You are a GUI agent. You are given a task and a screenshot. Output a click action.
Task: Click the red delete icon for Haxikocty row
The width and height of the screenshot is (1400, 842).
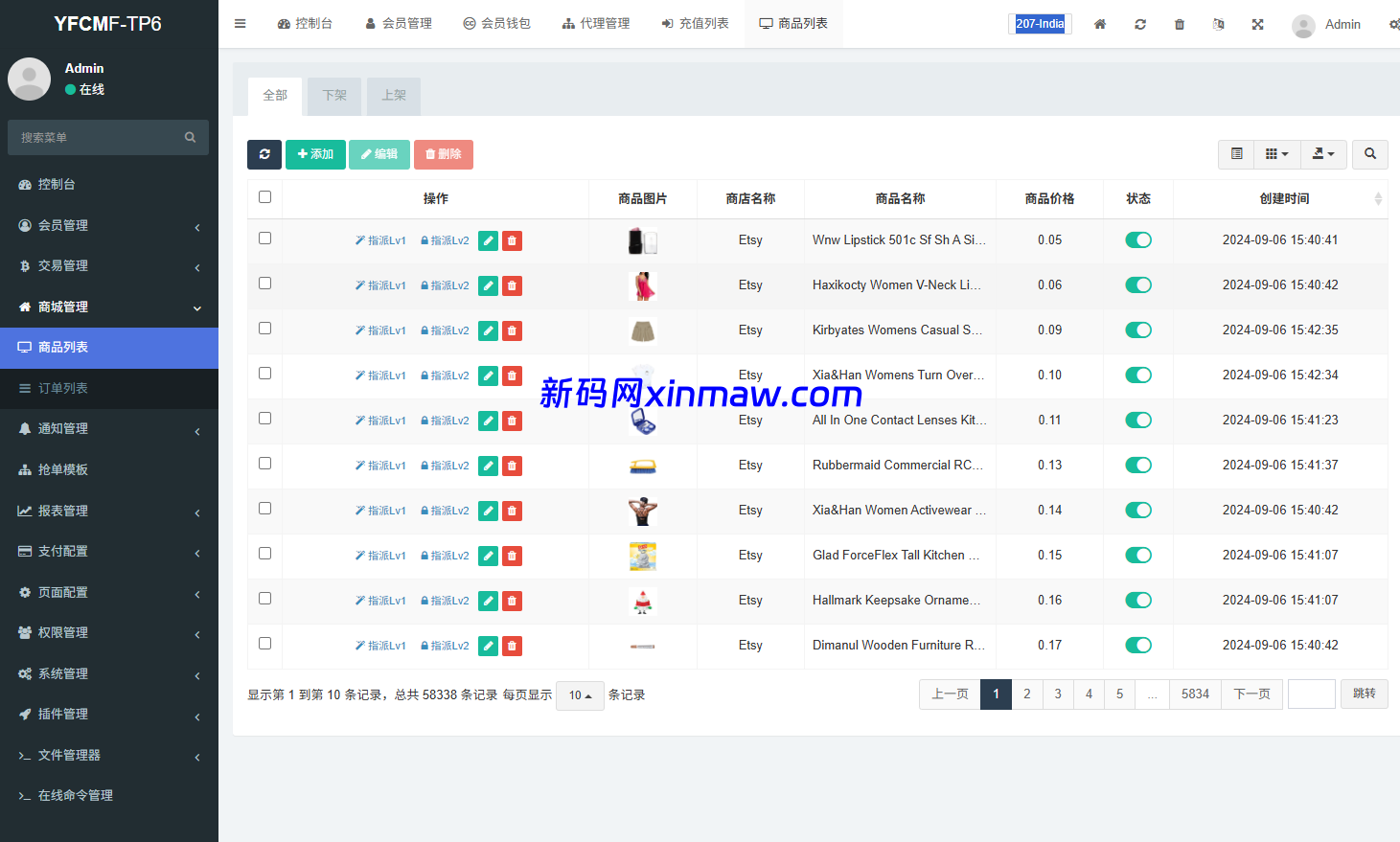tap(513, 285)
